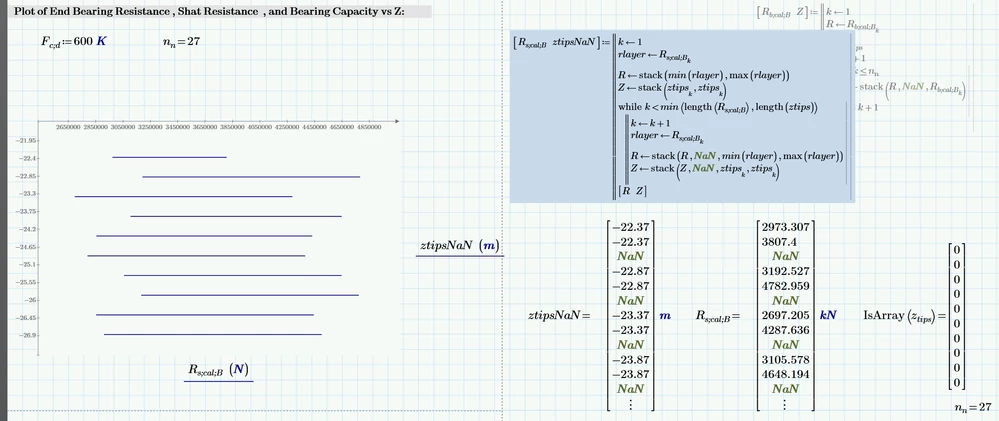
Task: Click the faded [R_b;cal;B Z] program header
Action: click(782, 11)
